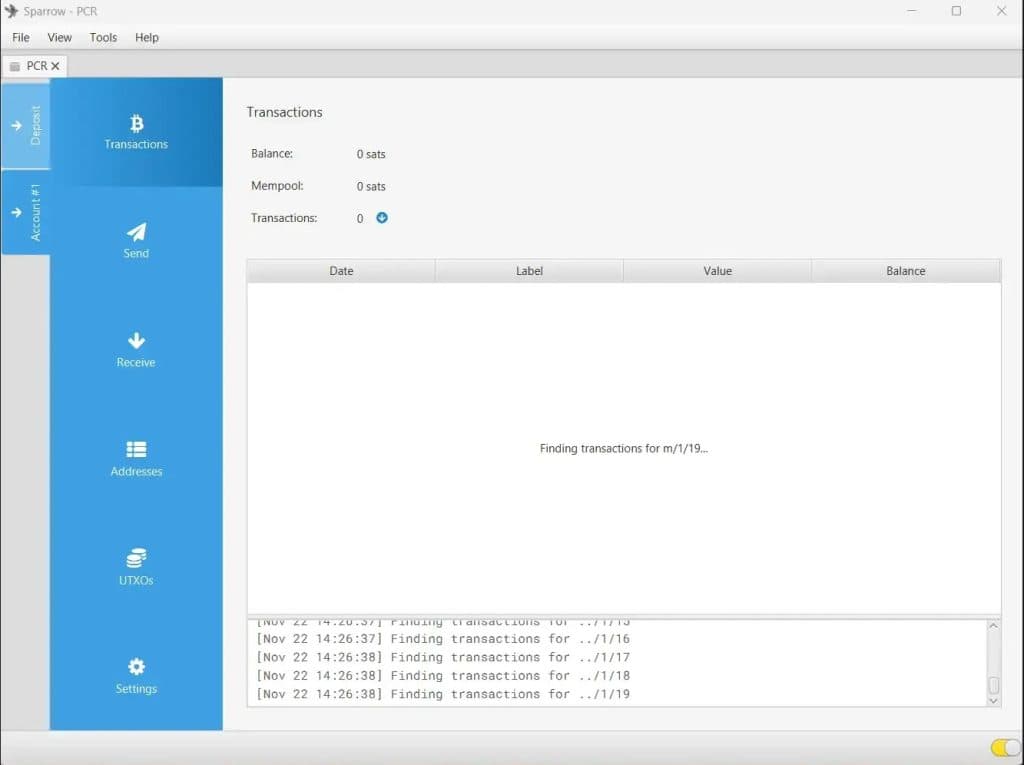Sort transactions by Value column
This screenshot has height=765, width=1024.
[717, 271]
